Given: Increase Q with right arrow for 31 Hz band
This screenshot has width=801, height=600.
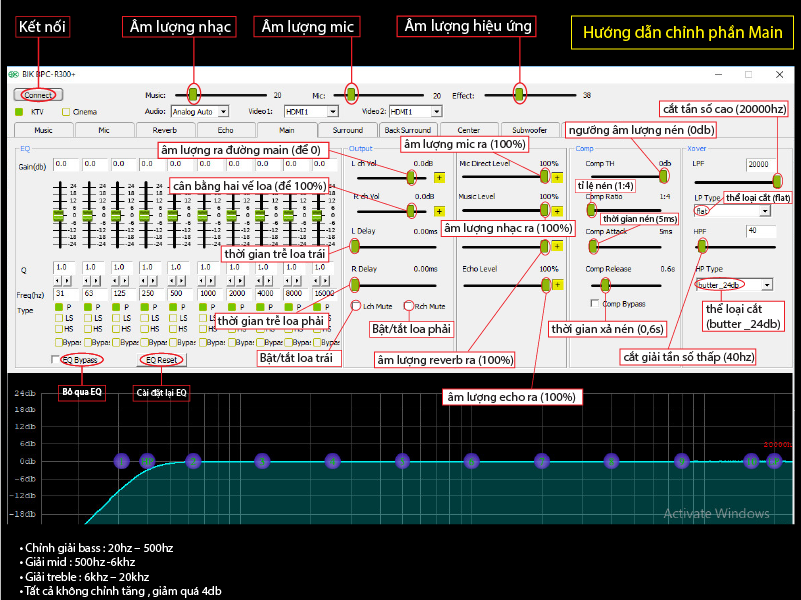Looking at the screenshot, I should click(x=67, y=281).
